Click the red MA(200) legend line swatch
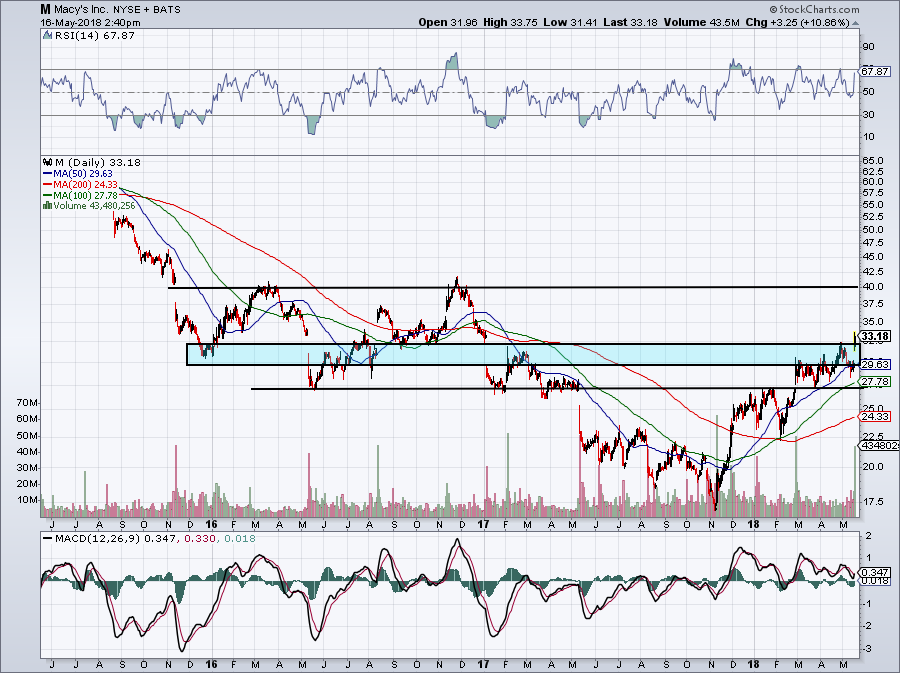 (48, 184)
